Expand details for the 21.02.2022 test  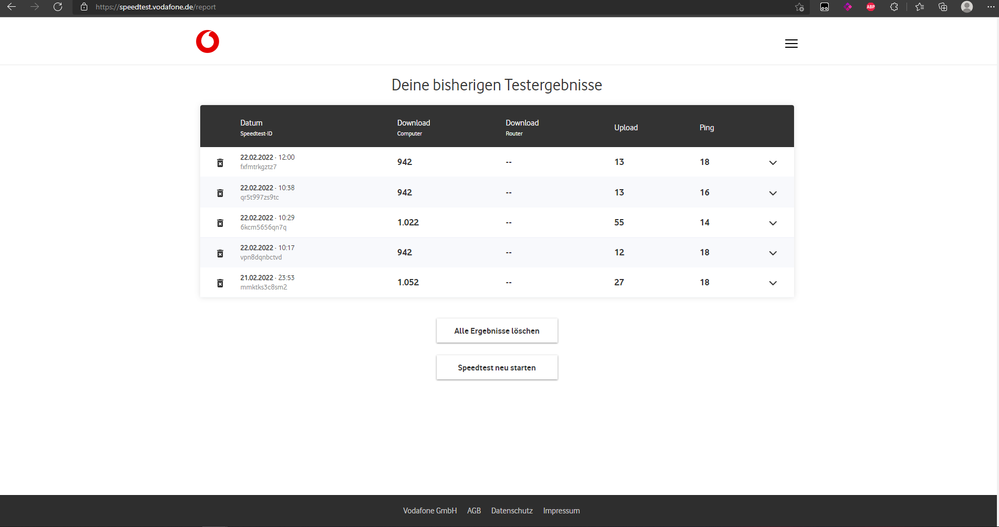(773, 283)
